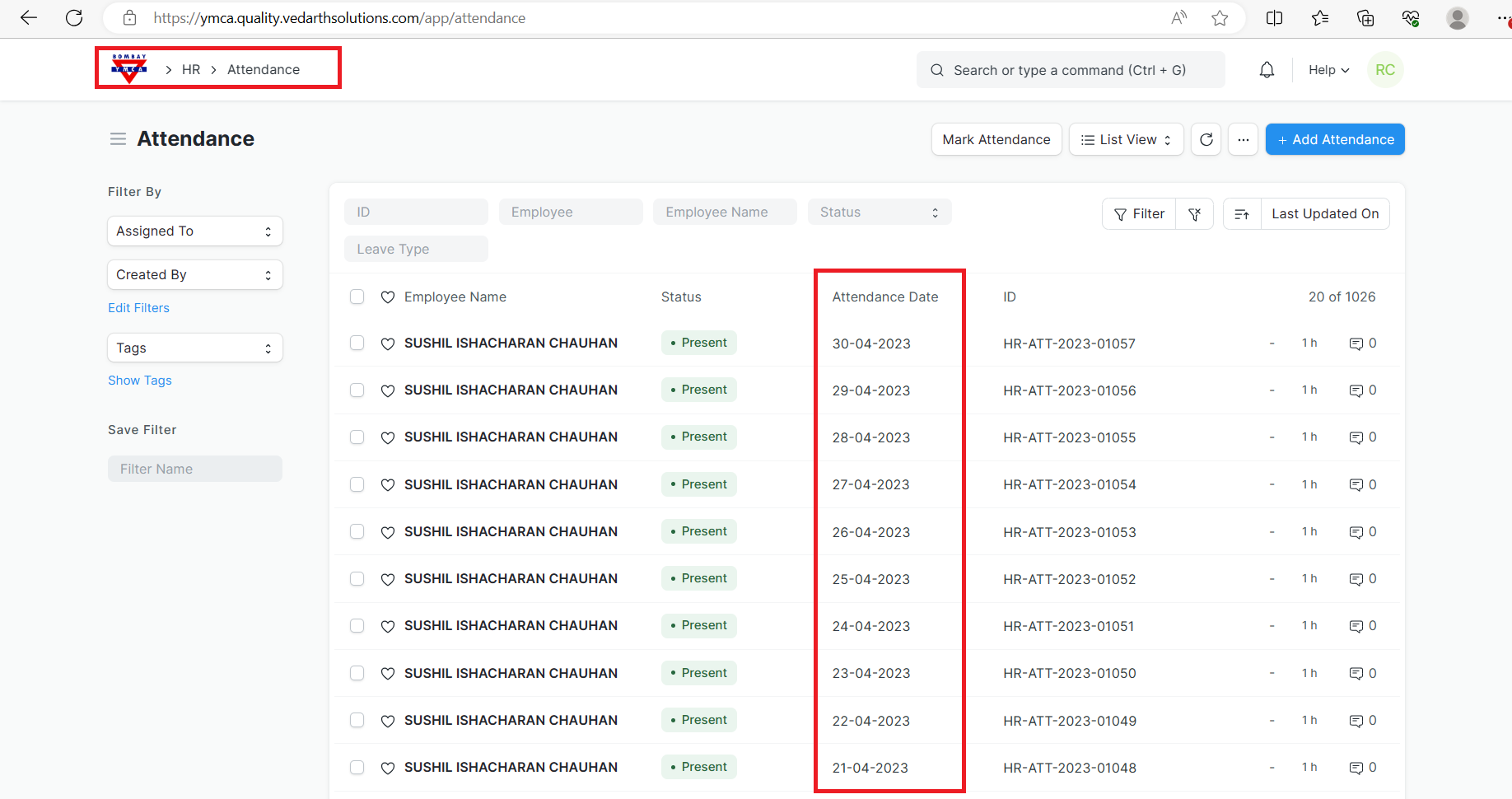Focus the Employee Name filter field
Screen dimensions: 1512x799
pos(724,212)
